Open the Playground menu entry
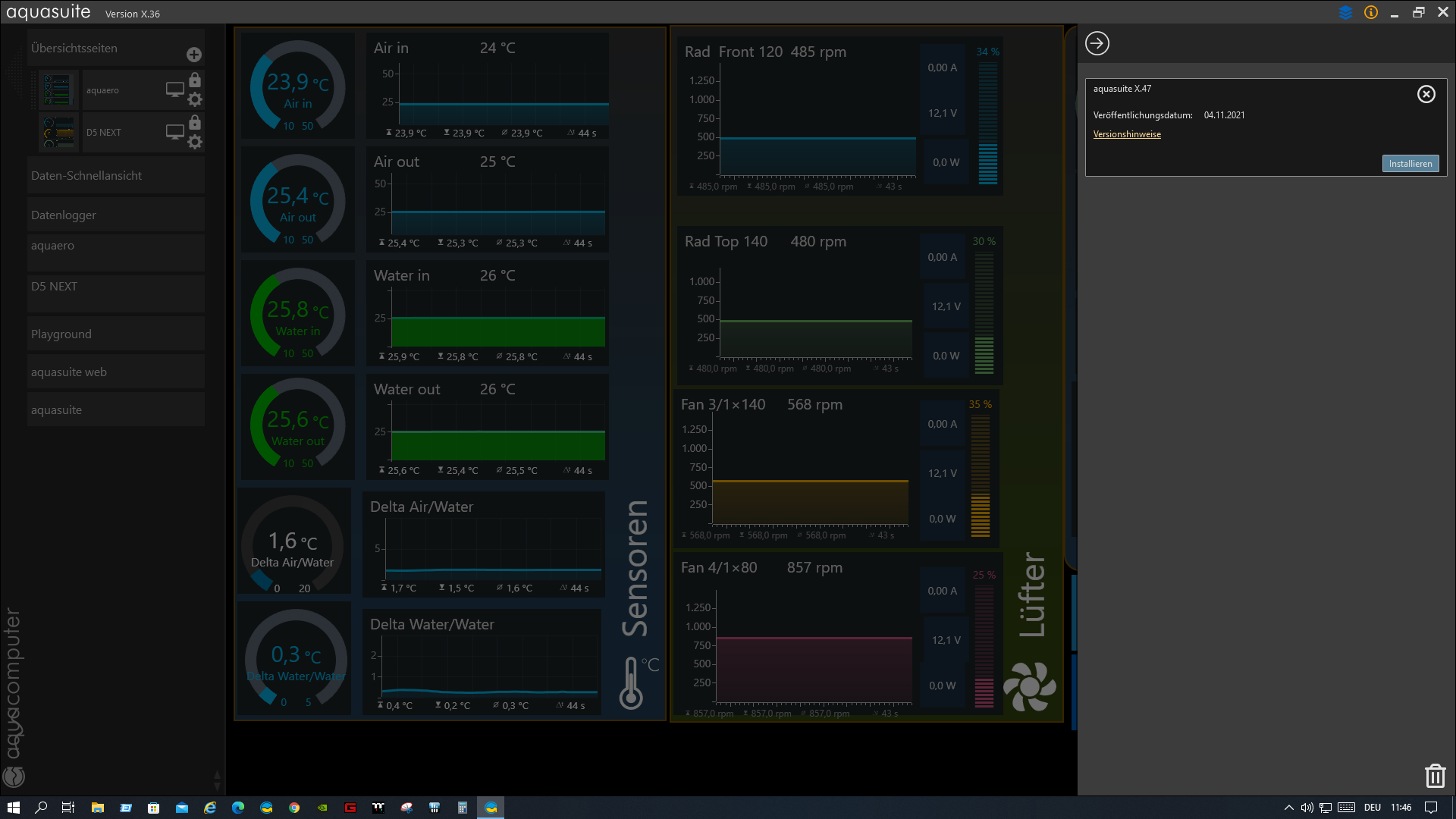 pos(61,334)
